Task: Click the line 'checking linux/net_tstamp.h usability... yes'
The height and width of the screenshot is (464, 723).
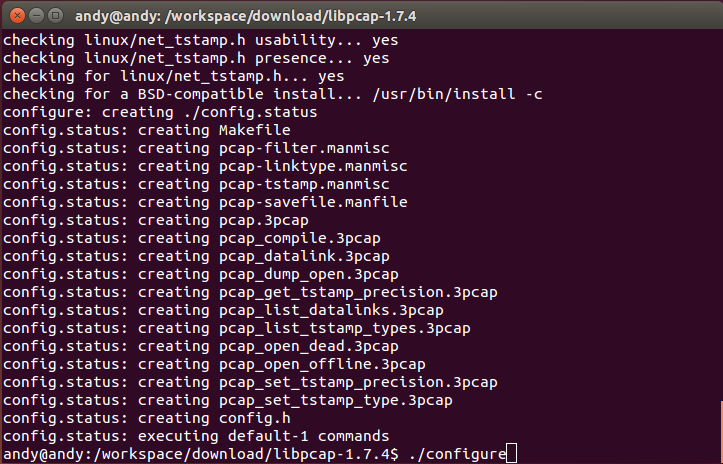Action: tap(201, 40)
